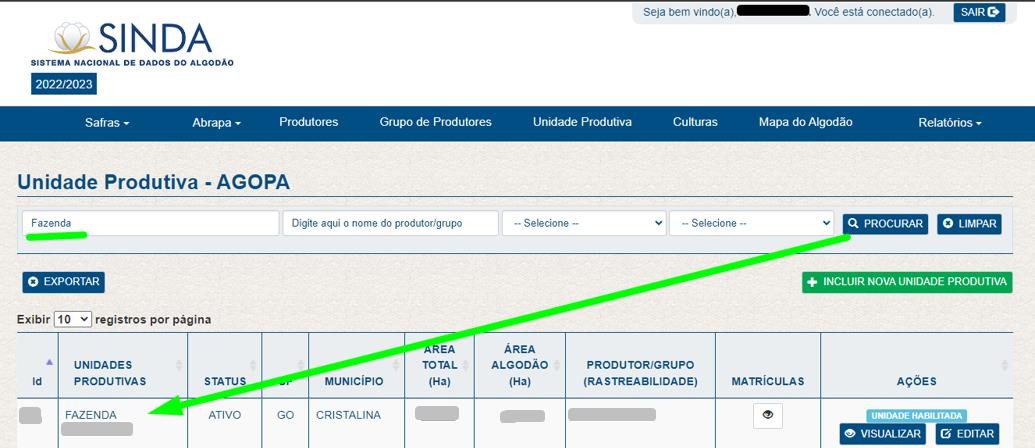The height and width of the screenshot is (448, 1035).
Task: Change the records per page selector
Action: pyautogui.click(x=72, y=319)
